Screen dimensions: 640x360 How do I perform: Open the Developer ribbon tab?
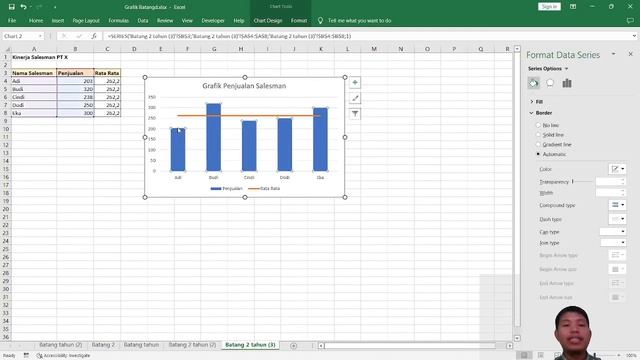(x=213, y=20)
